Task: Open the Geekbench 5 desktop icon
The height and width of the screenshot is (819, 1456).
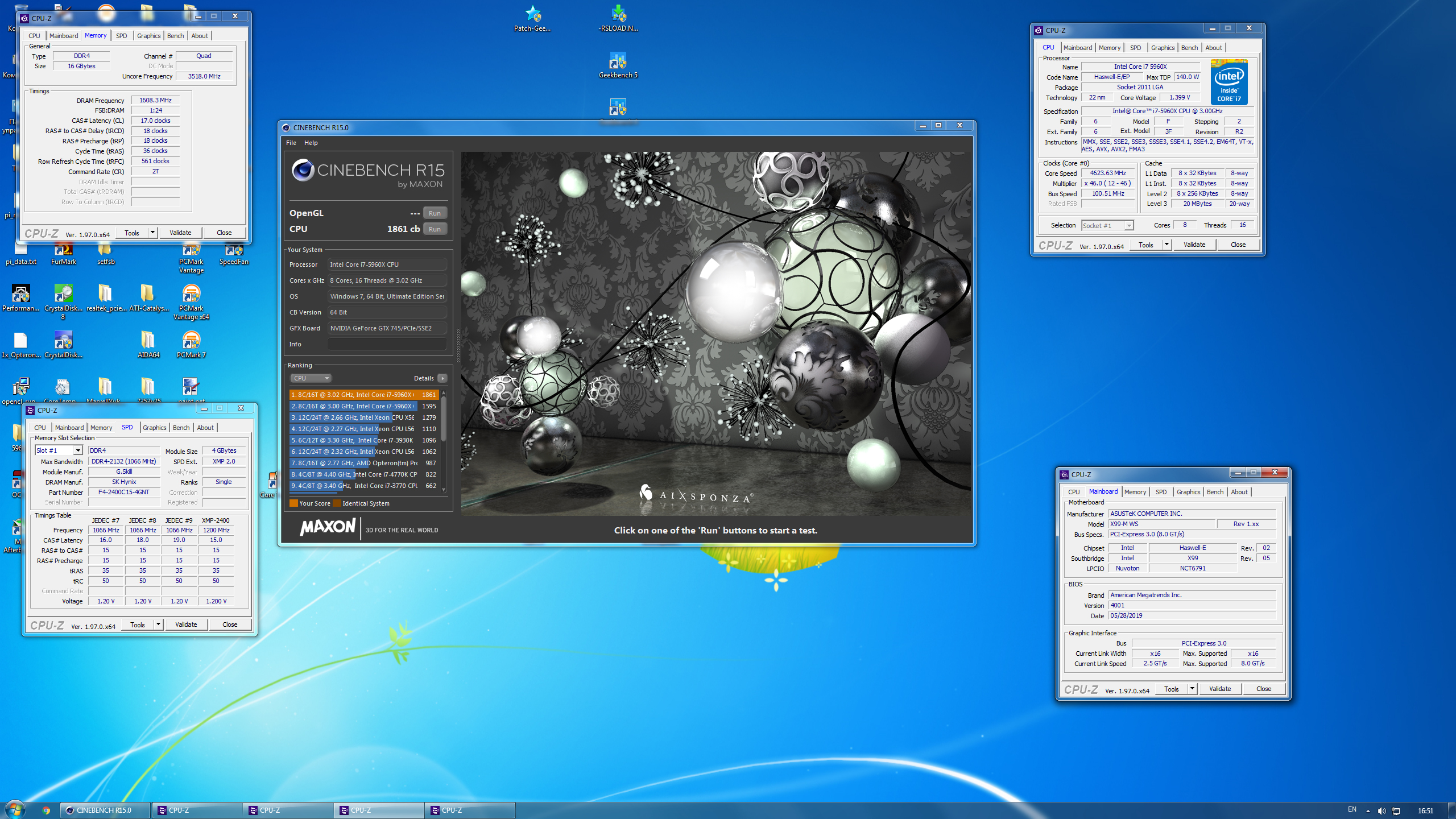Action: (618, 64)
